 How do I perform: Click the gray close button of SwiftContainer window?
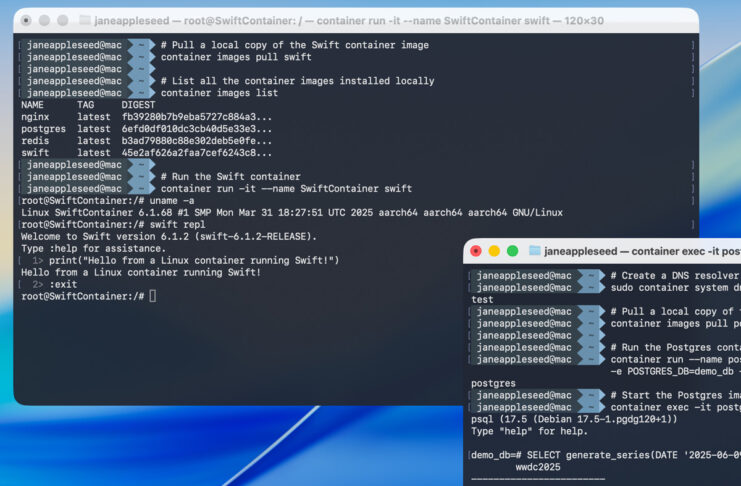pos(26,20)
